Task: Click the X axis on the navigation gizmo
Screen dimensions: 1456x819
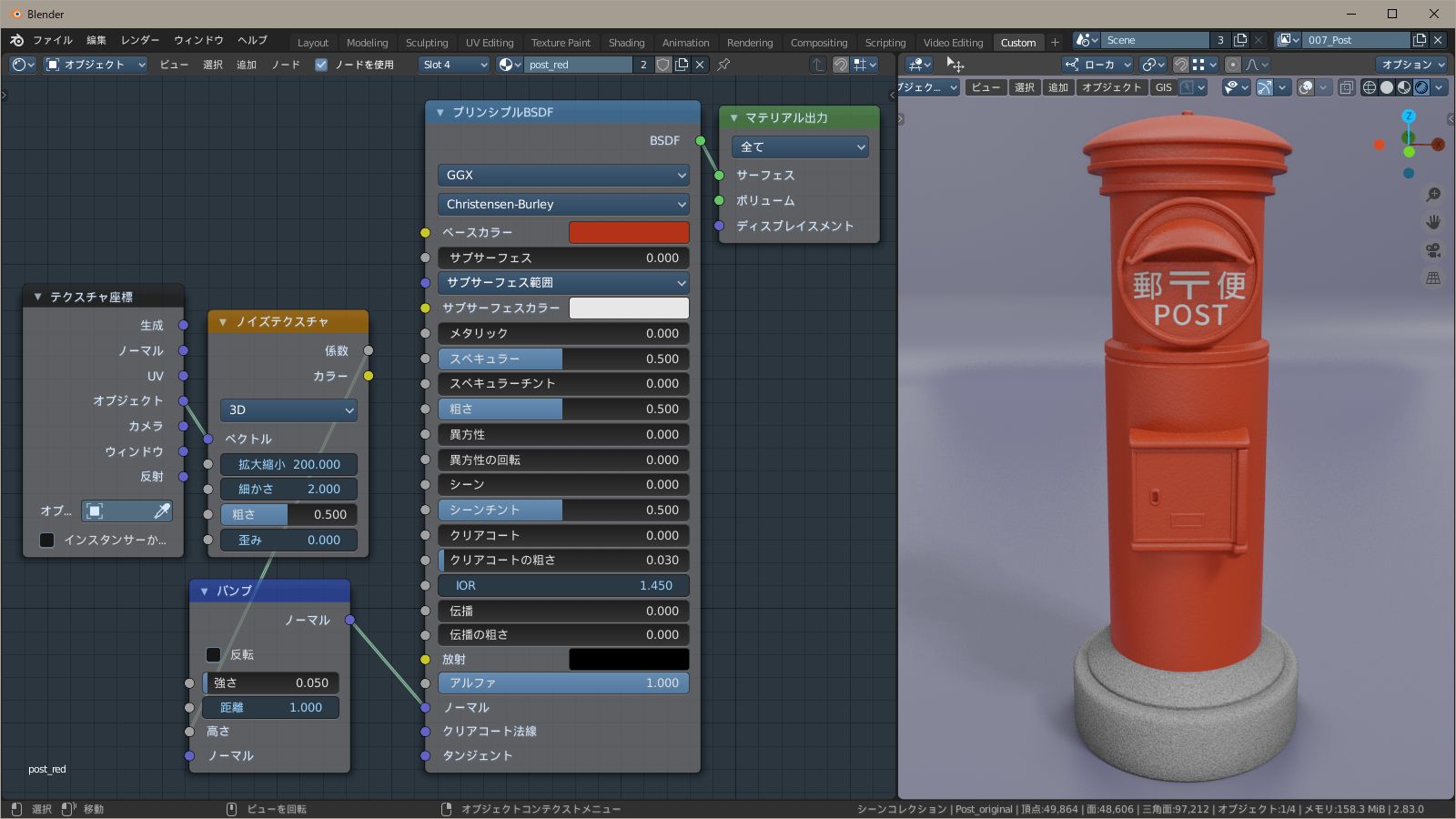Action: pyautogui.click(x=1438, y=145)
